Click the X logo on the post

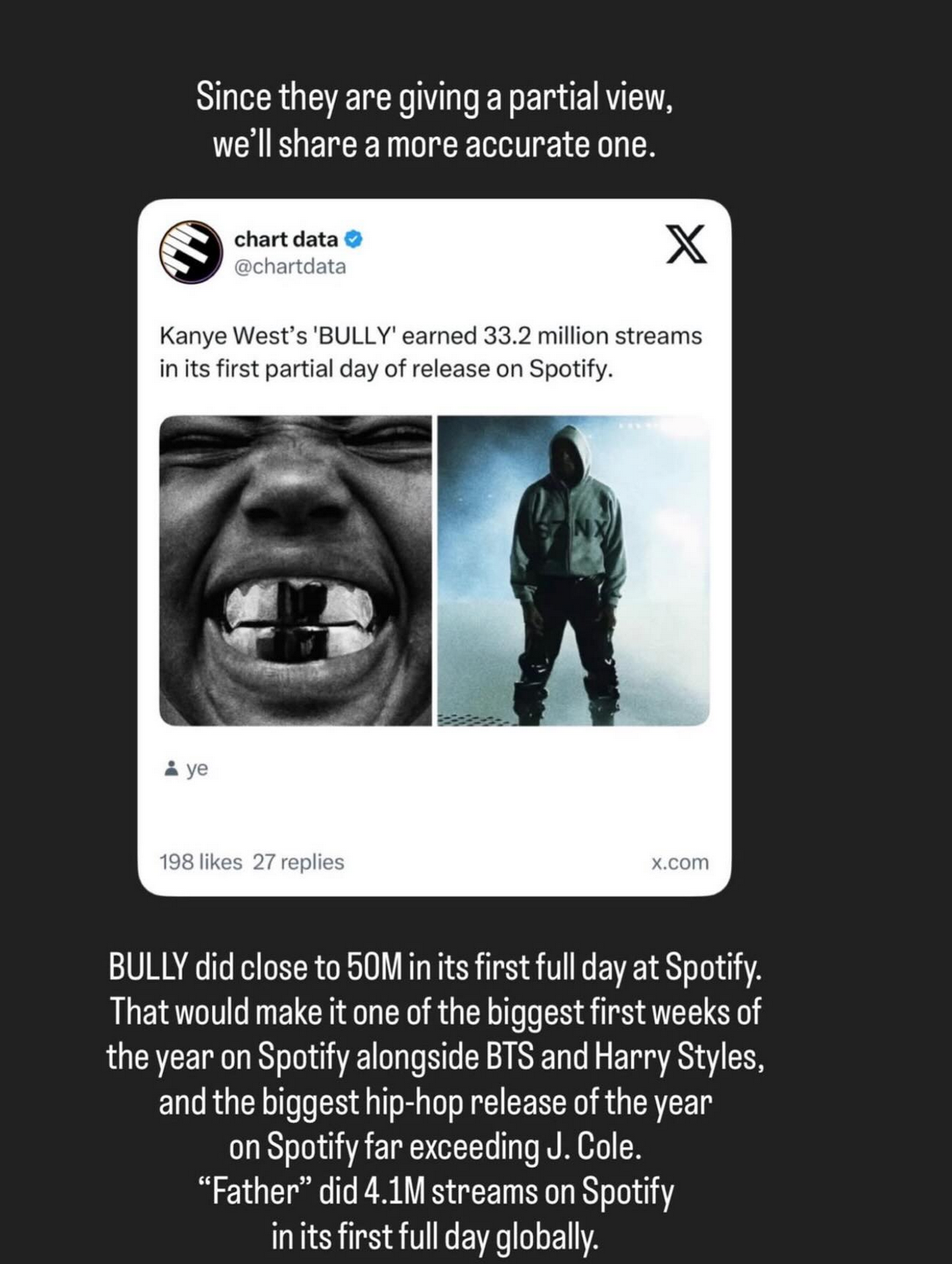pos(686,244)
